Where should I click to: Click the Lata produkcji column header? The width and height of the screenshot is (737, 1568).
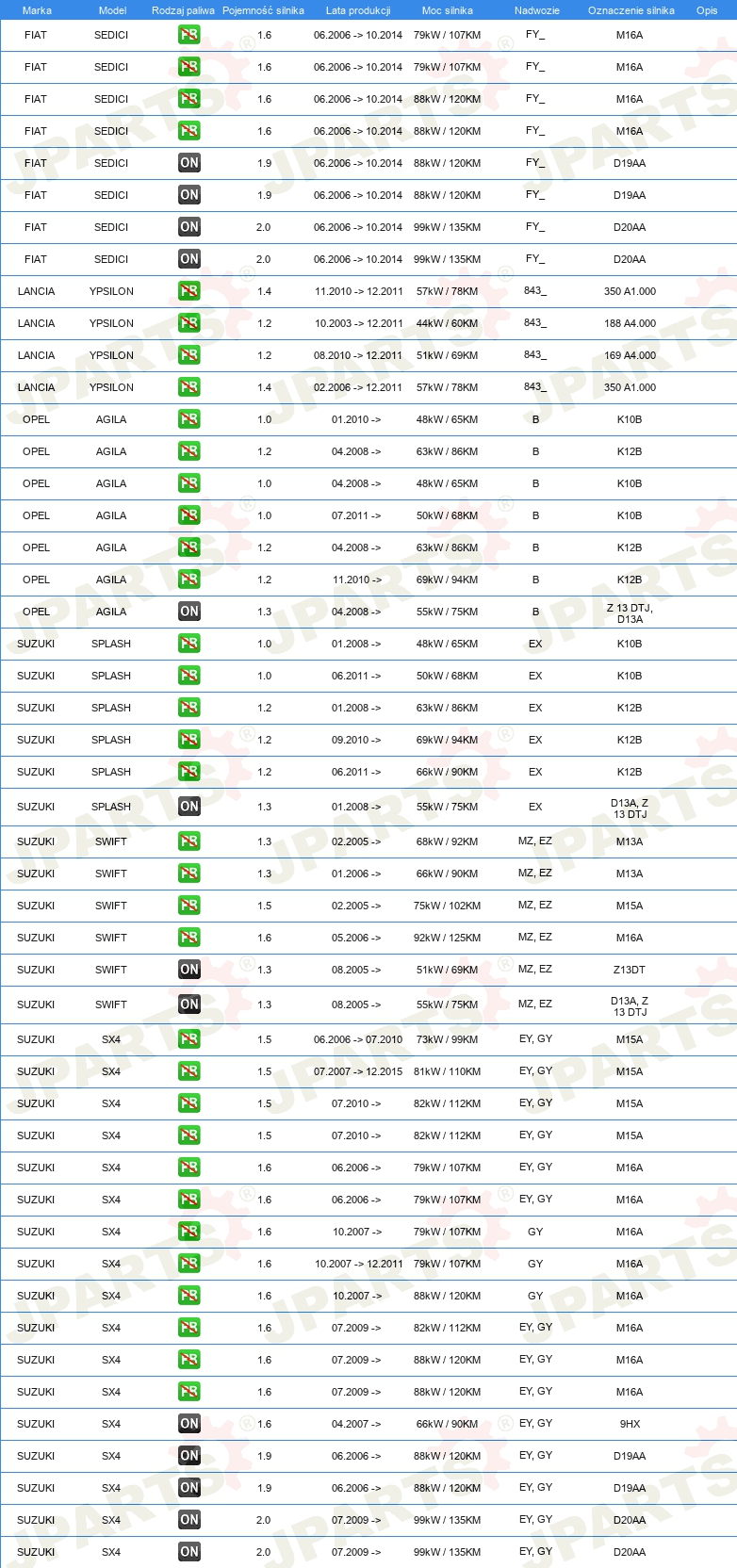click(x=358, y=10)
